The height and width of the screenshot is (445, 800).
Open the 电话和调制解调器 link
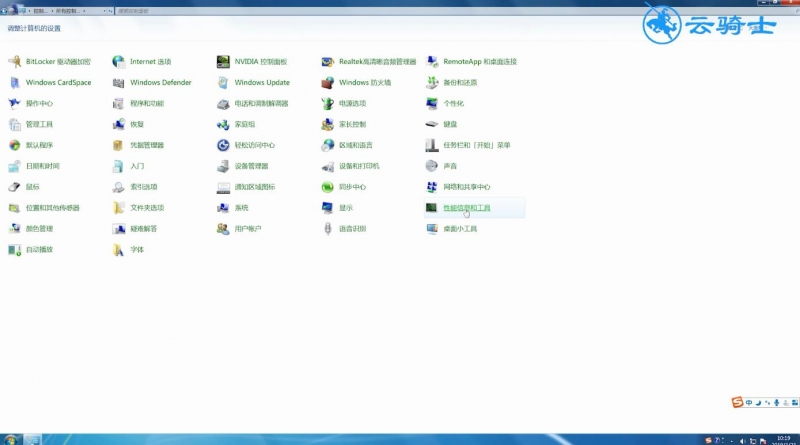261,104
